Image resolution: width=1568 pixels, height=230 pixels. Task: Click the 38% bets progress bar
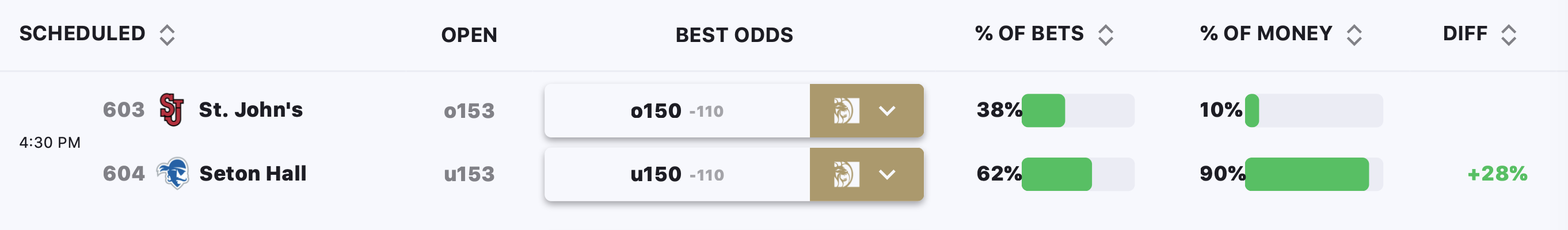coord(1078,111)
